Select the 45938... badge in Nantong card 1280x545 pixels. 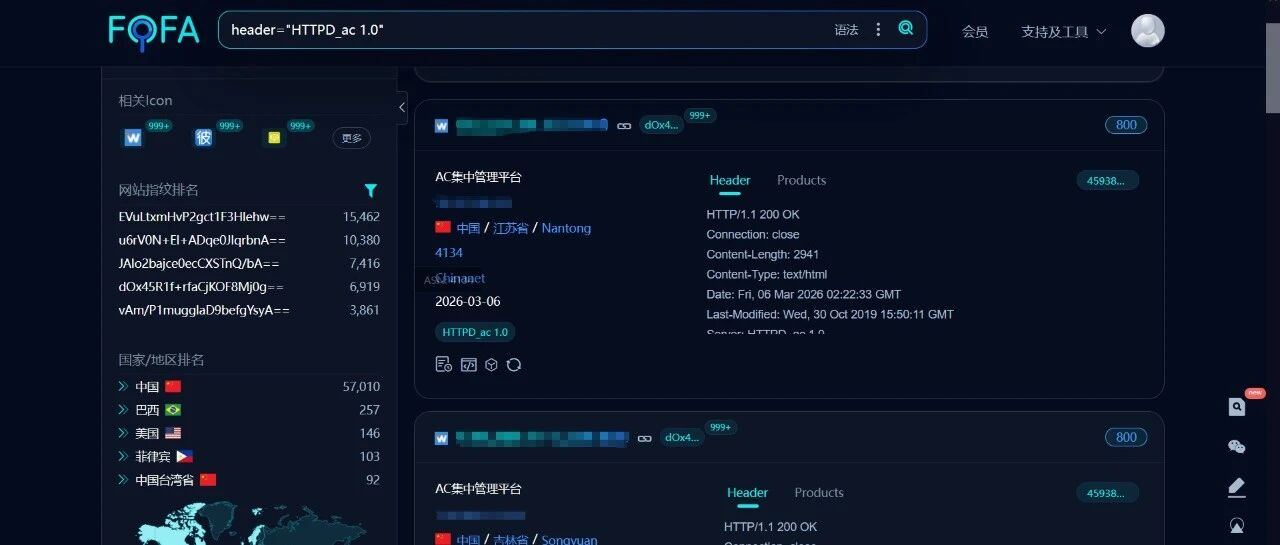[x=1107, y=181]
